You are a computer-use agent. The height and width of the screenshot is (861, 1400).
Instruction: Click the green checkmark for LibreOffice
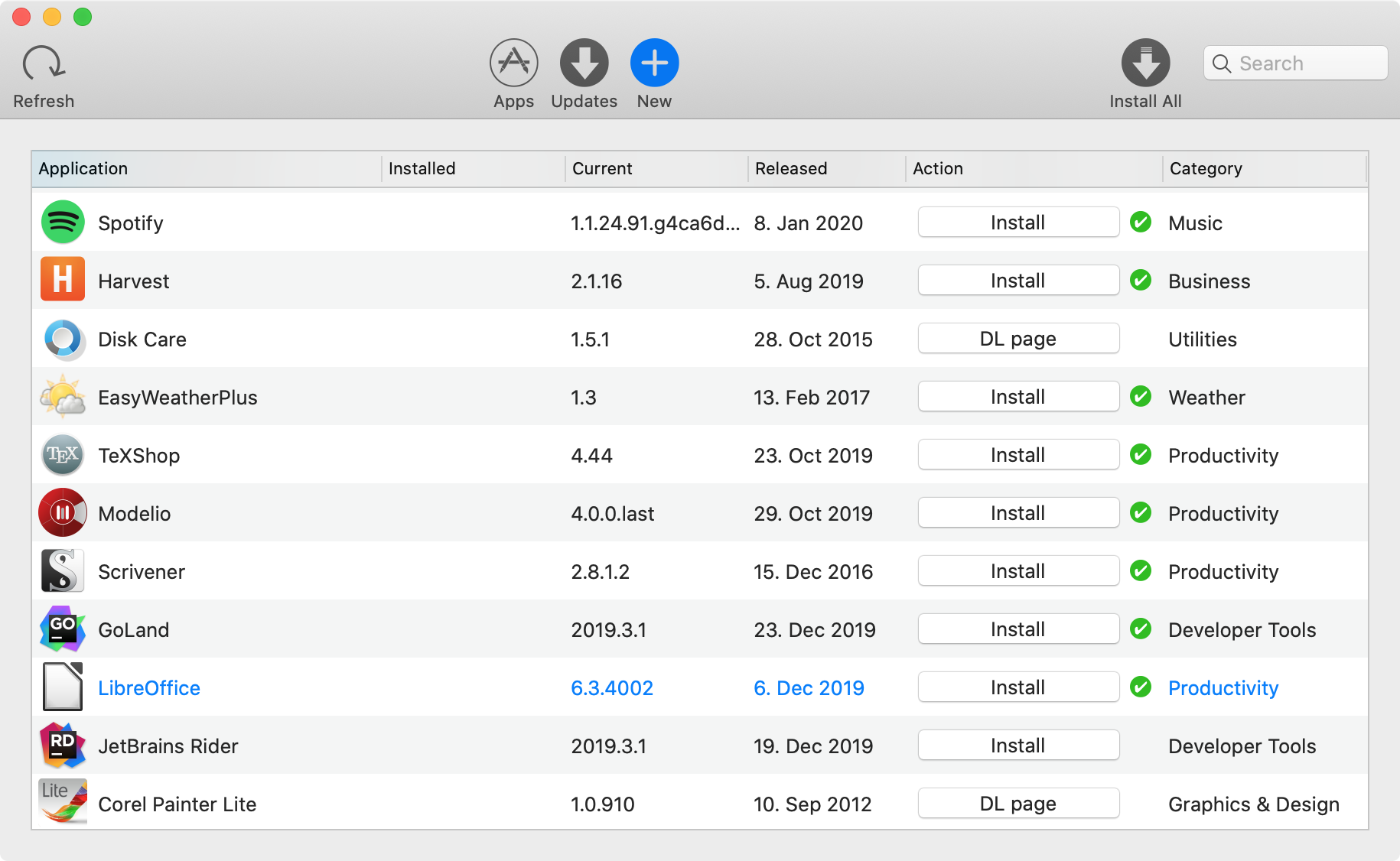tap(1141, 687)
